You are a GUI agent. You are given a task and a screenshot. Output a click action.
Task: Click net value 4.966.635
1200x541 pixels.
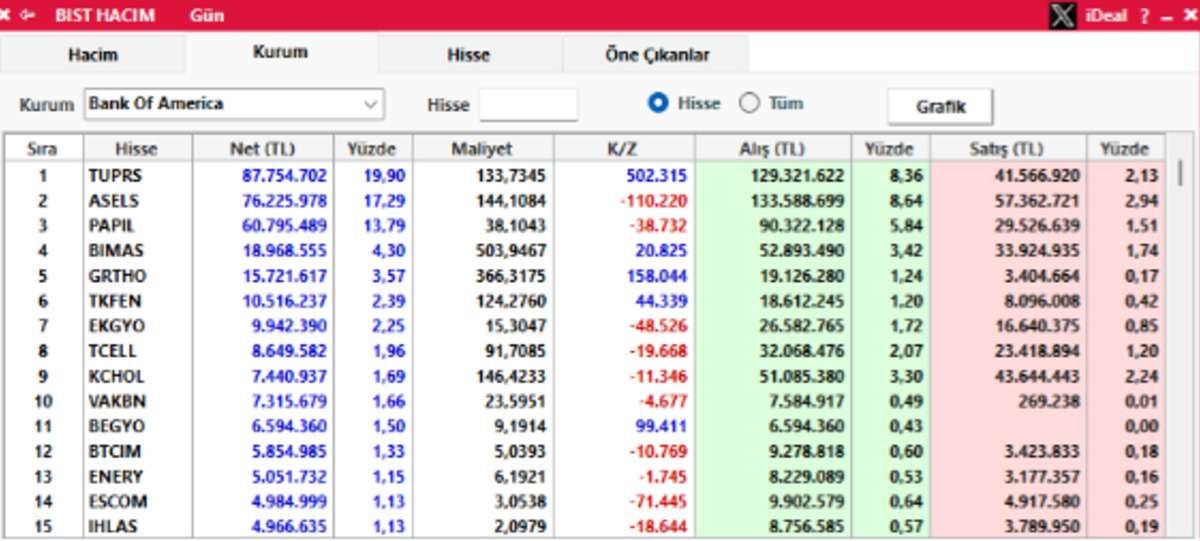click(288, 527)
